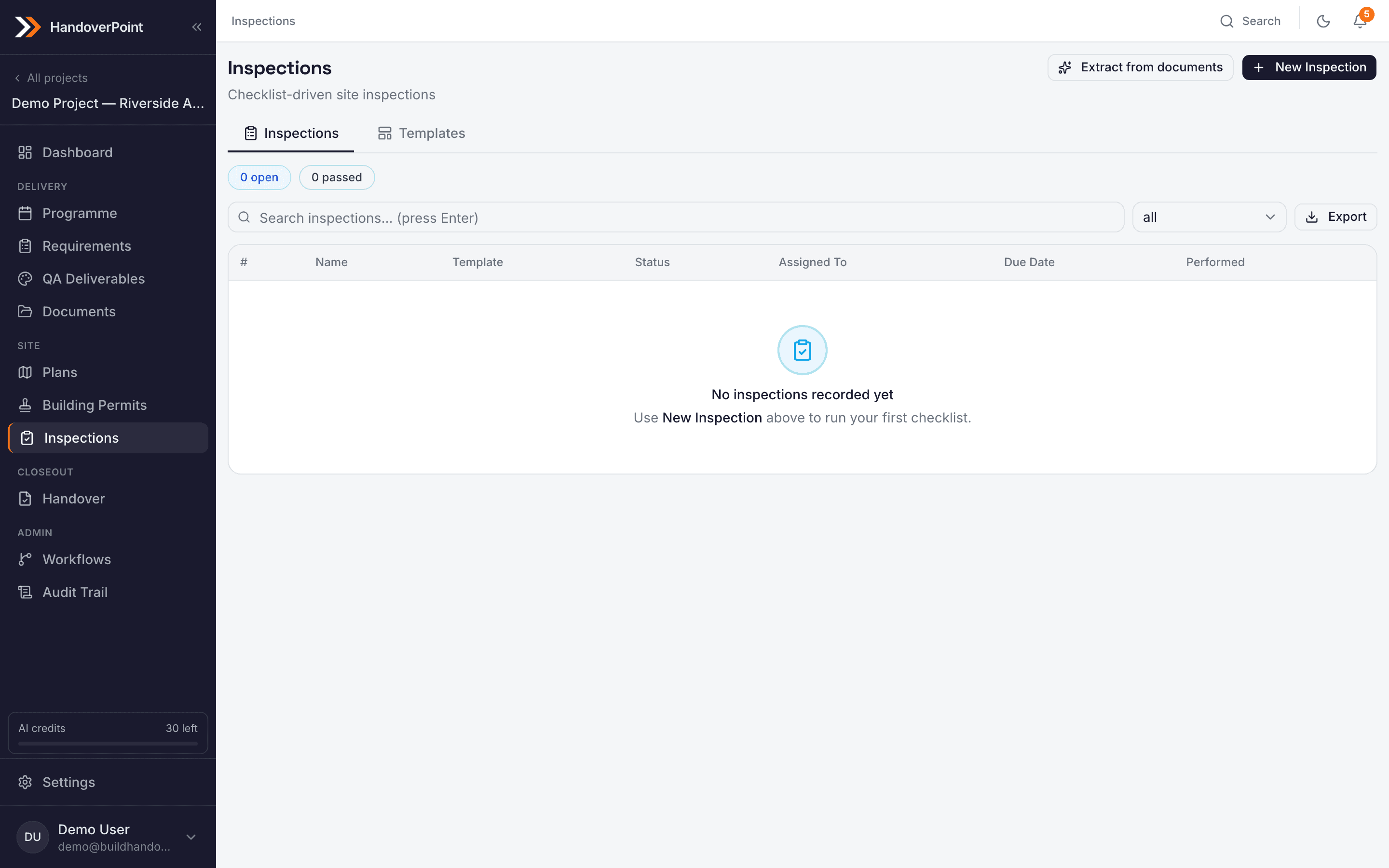This screenshot has width=1389, height=868.
Task: Open the Audit Trail scroll icon
Action: [x=25, y=593]
